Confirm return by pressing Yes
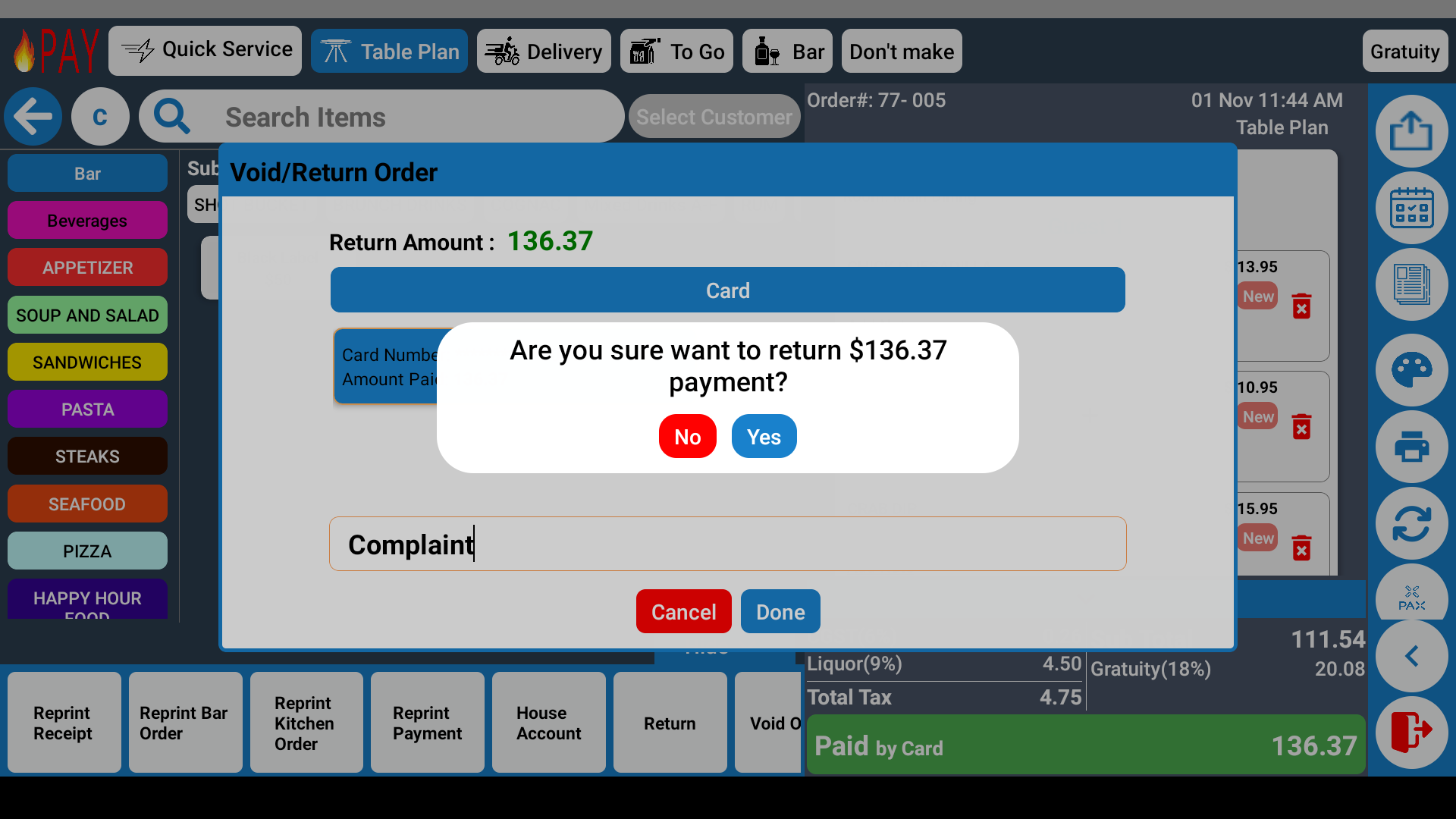Image resolution: width=1456 pixels, height=819 pixels. [764, 437]
